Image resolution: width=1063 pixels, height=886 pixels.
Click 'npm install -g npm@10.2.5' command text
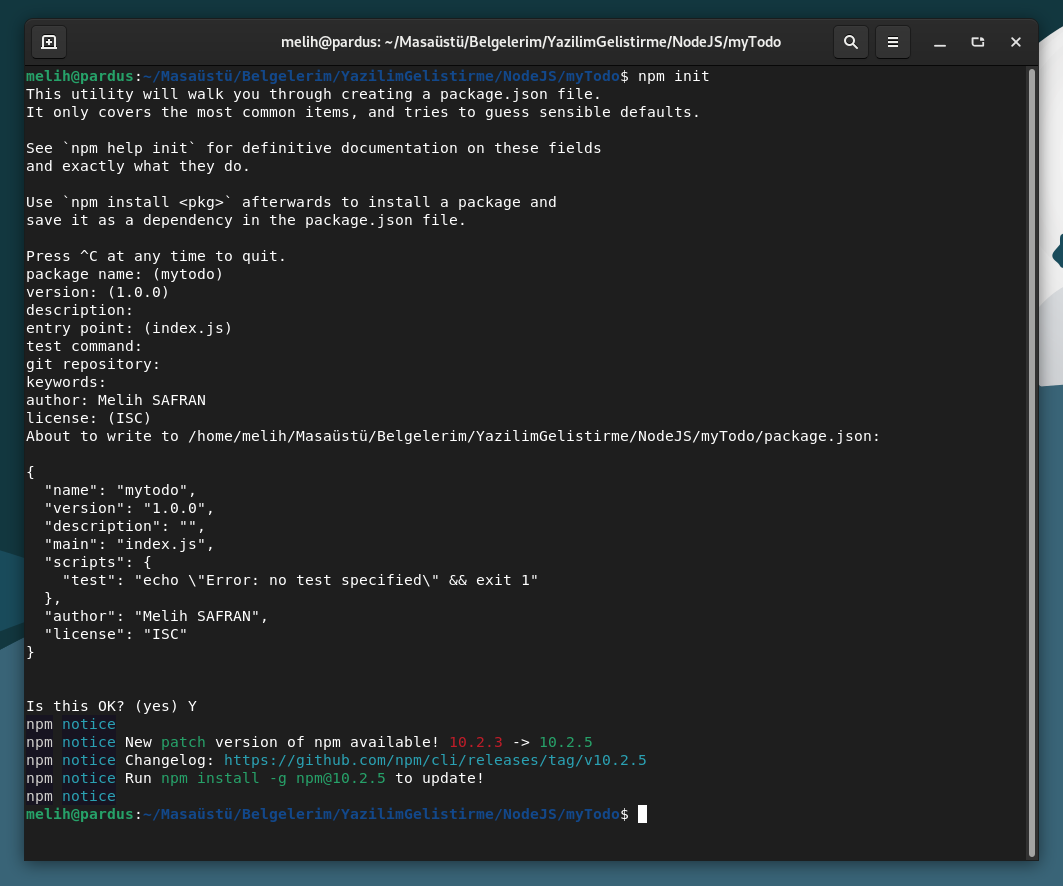[273, 778]
